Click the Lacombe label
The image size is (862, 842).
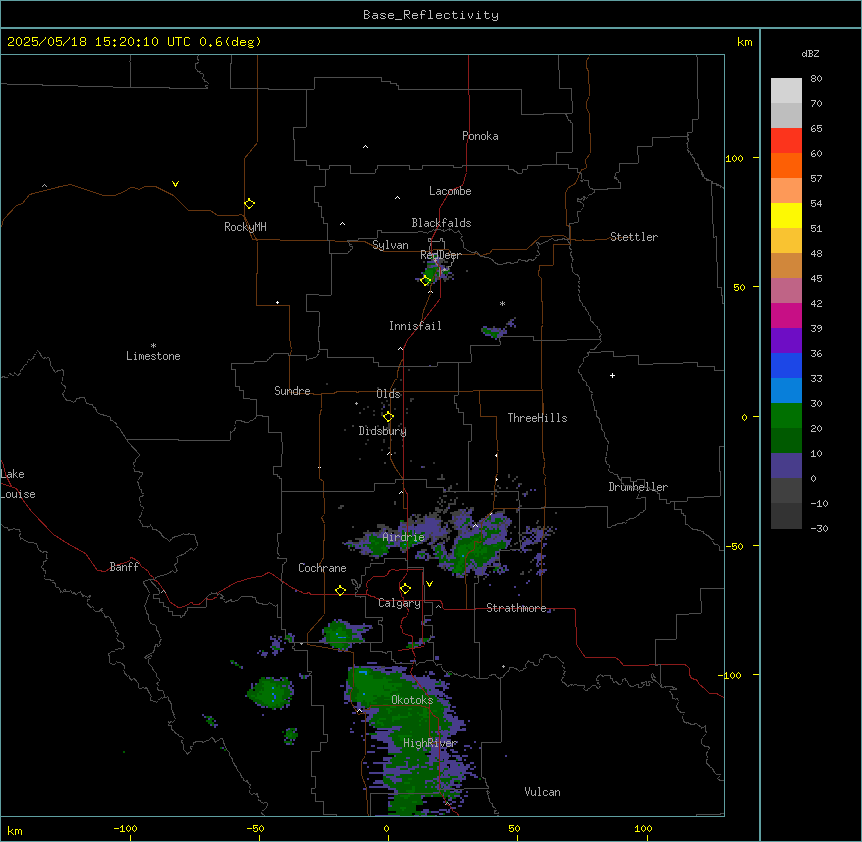(450, 191)
